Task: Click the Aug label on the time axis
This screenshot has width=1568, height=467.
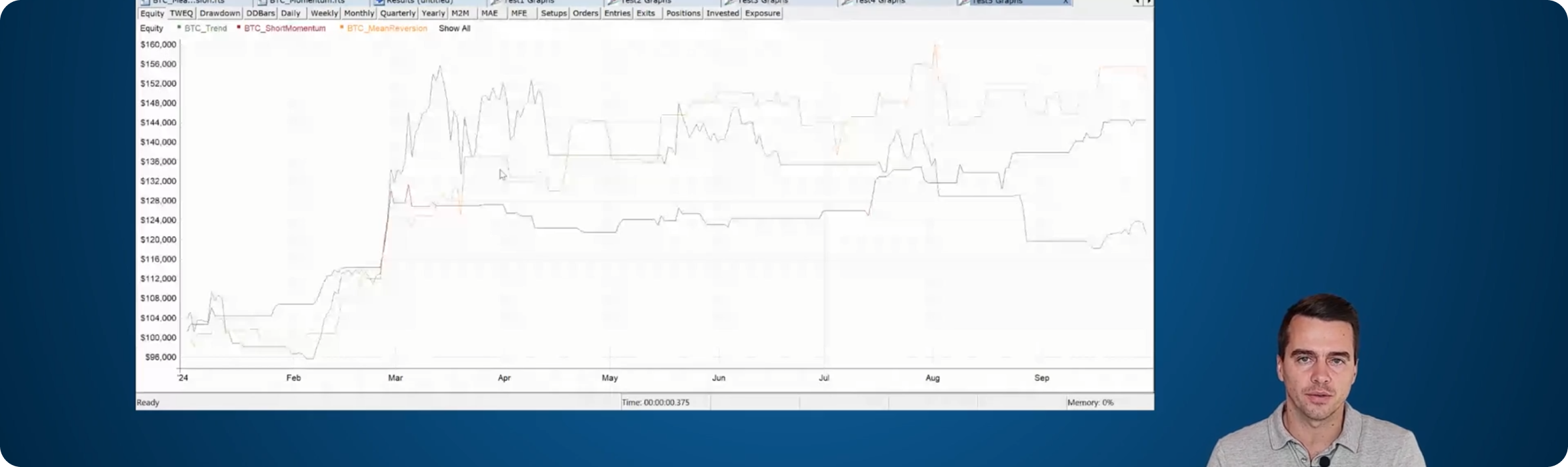Action: tap(932, 378)
